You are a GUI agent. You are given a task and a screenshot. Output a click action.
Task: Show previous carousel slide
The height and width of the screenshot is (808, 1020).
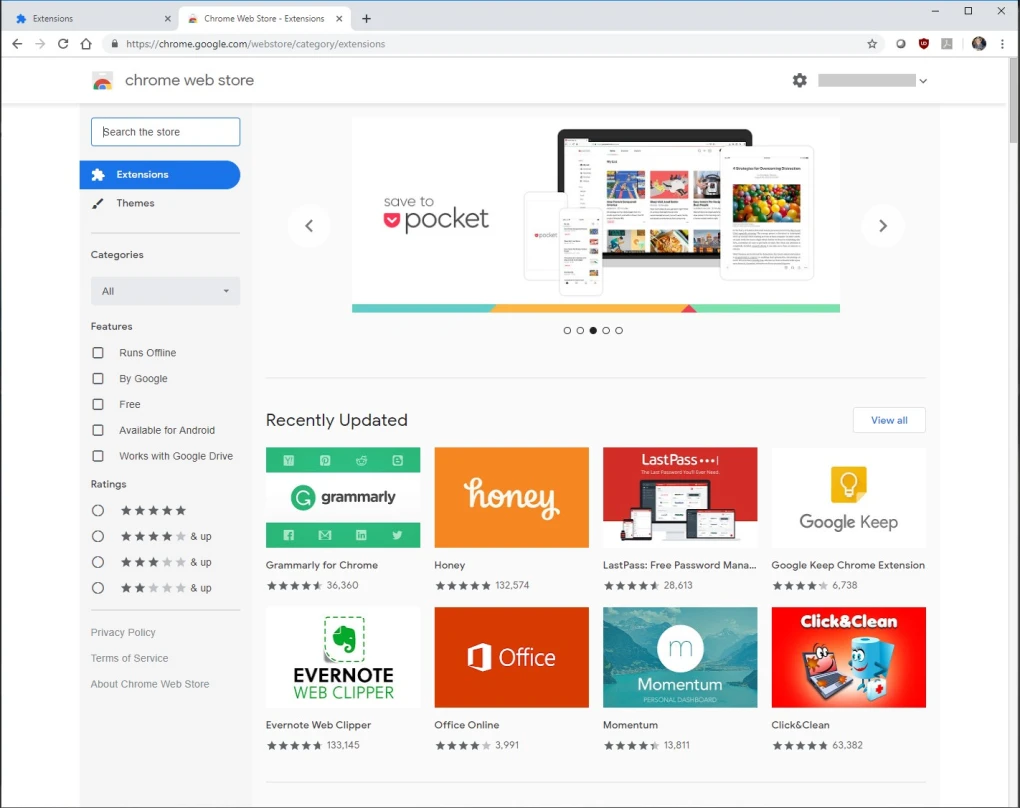click(x=309, y=226)
